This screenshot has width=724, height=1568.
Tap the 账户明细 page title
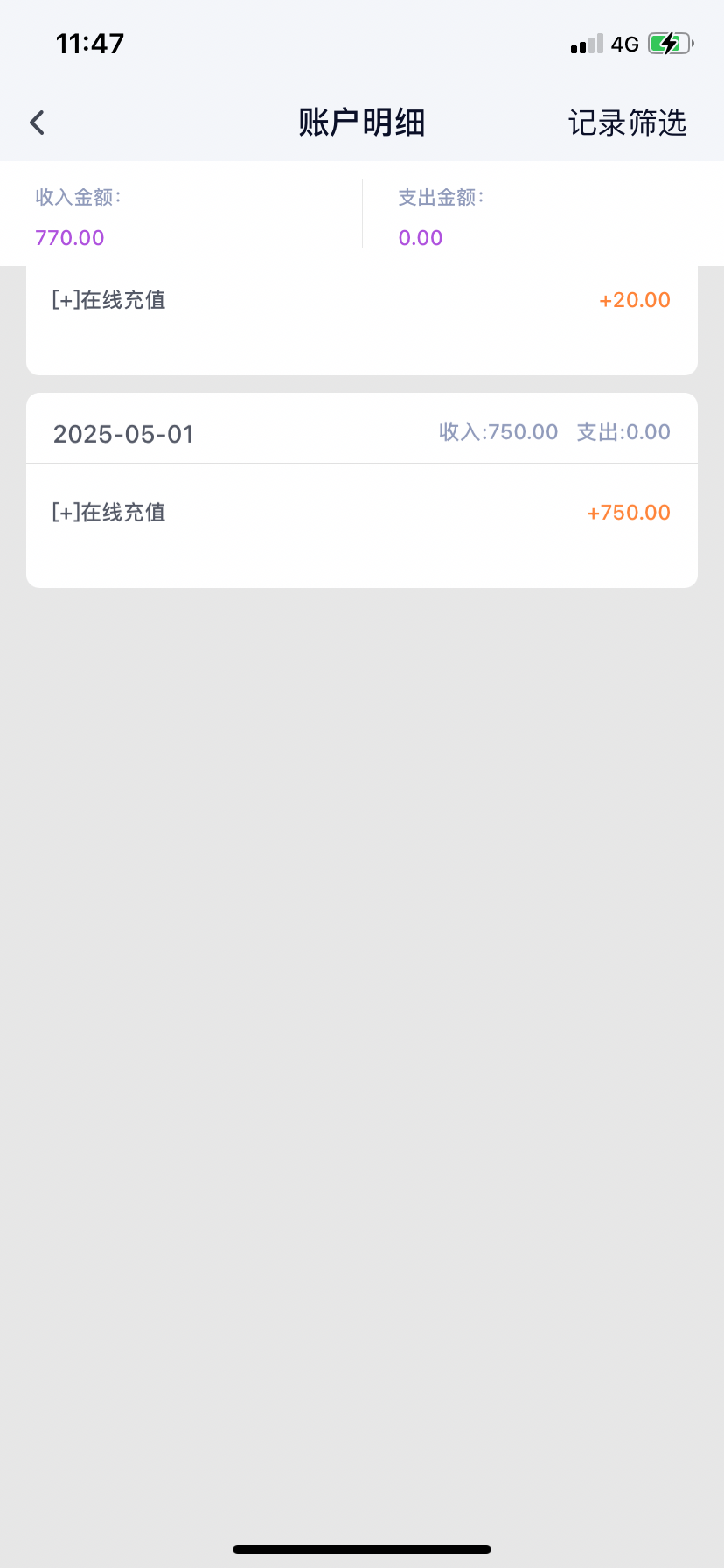(361, 122)
